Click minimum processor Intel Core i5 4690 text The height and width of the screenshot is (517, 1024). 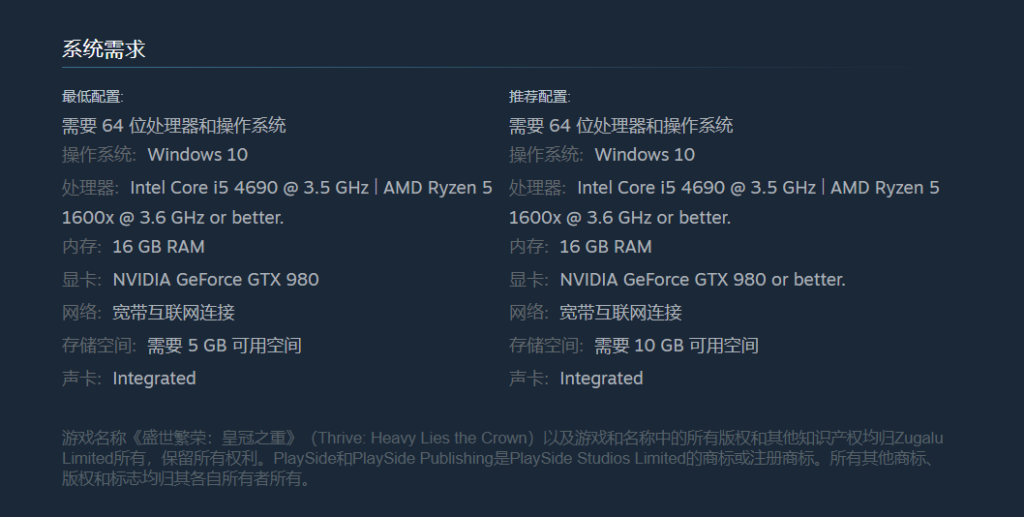(311, 188)
